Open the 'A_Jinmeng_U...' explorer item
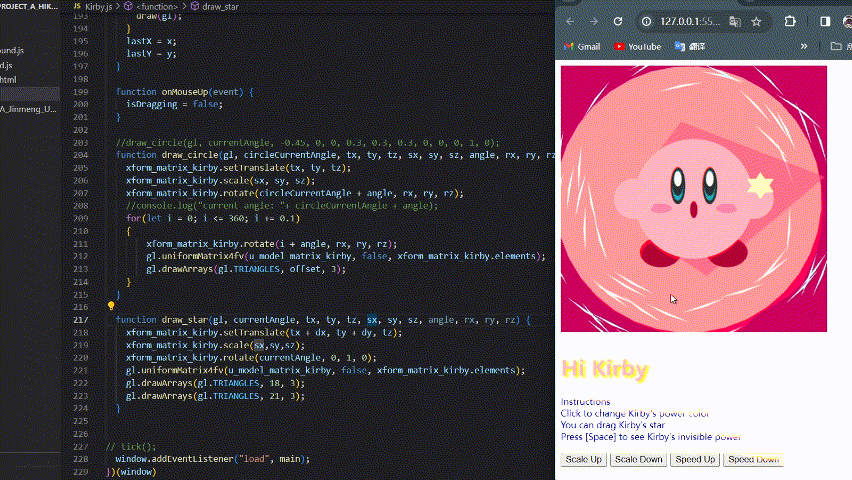This screenshot has width=852, height=480. pyautogui.click(x=30, y=109)
